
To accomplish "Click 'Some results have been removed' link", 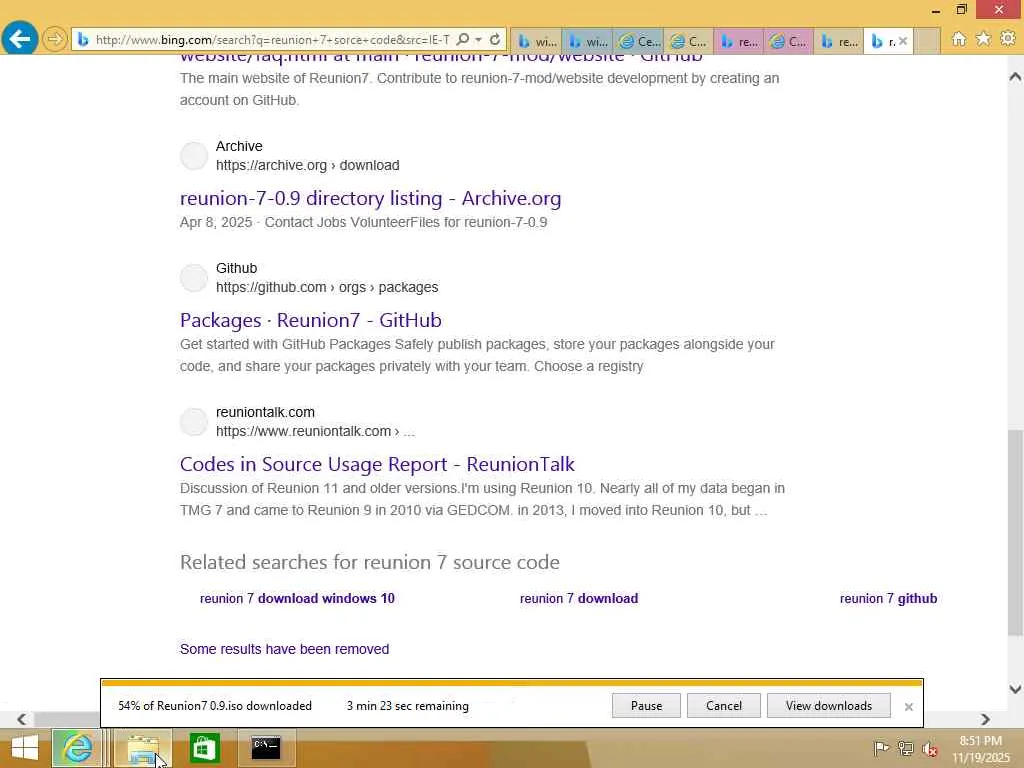I will (284, 649).
